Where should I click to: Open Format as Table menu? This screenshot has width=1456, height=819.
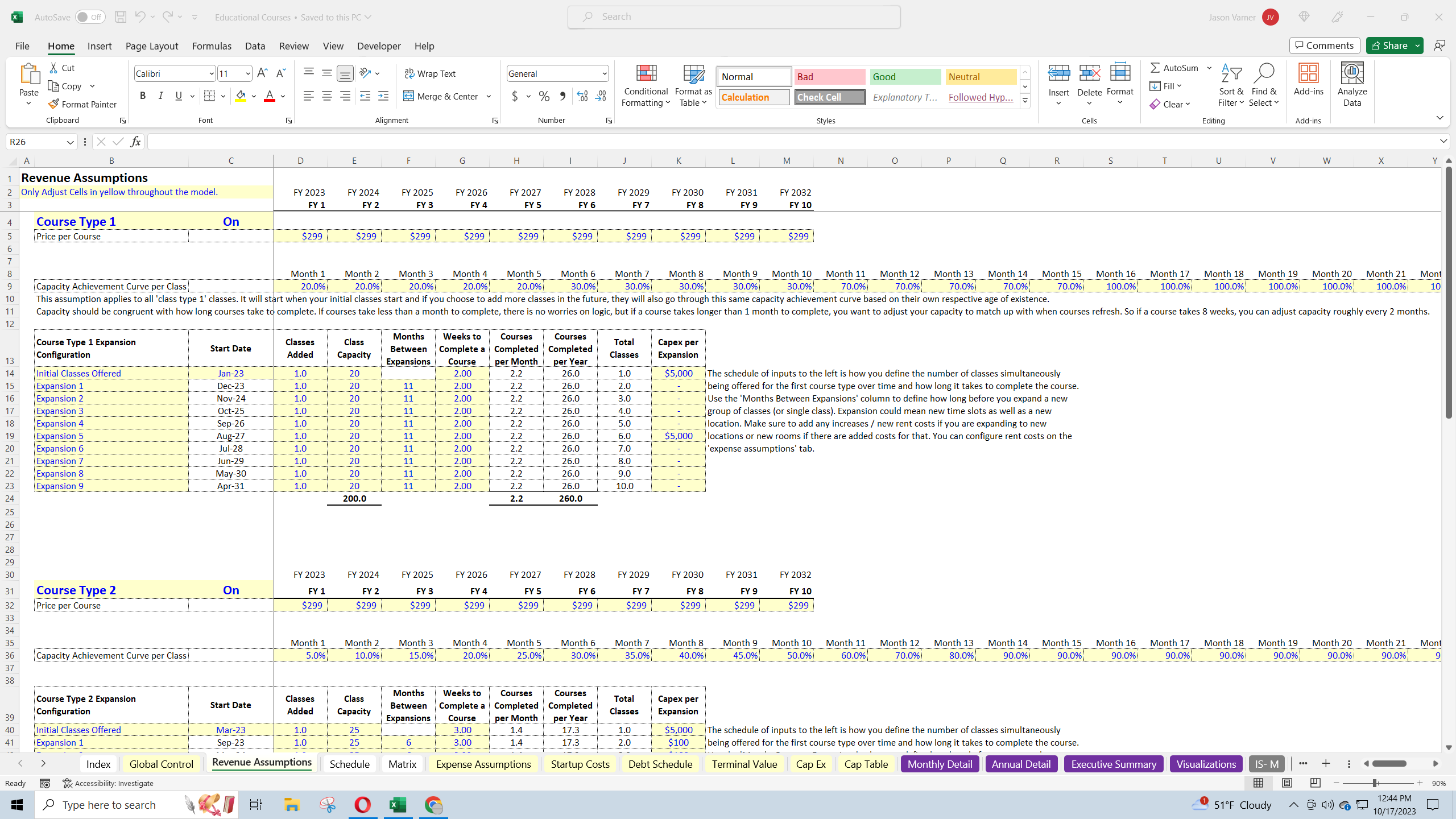[x=693, y=85]
